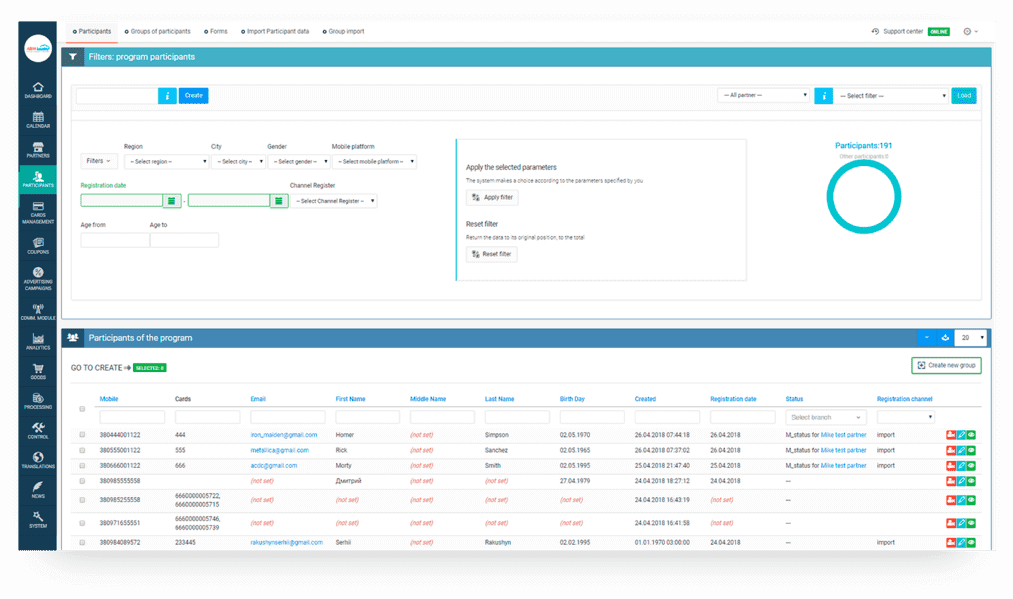Go to News in the sidebar
Viewport: 1013px width, 599px height.
38,490
